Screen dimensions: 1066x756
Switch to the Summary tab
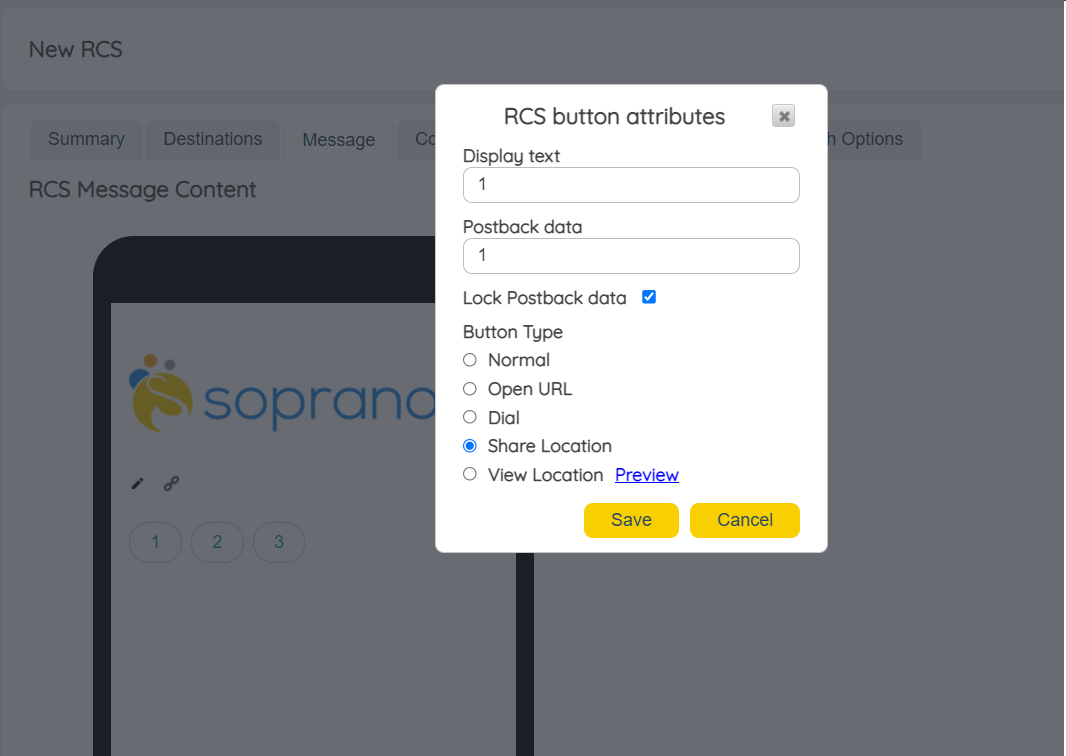pos(86,139)
